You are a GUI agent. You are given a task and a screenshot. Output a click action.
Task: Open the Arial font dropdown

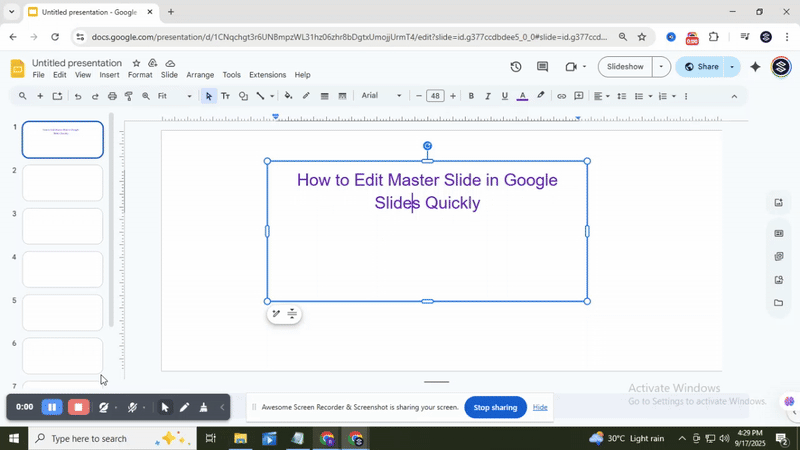click(381, 96)
